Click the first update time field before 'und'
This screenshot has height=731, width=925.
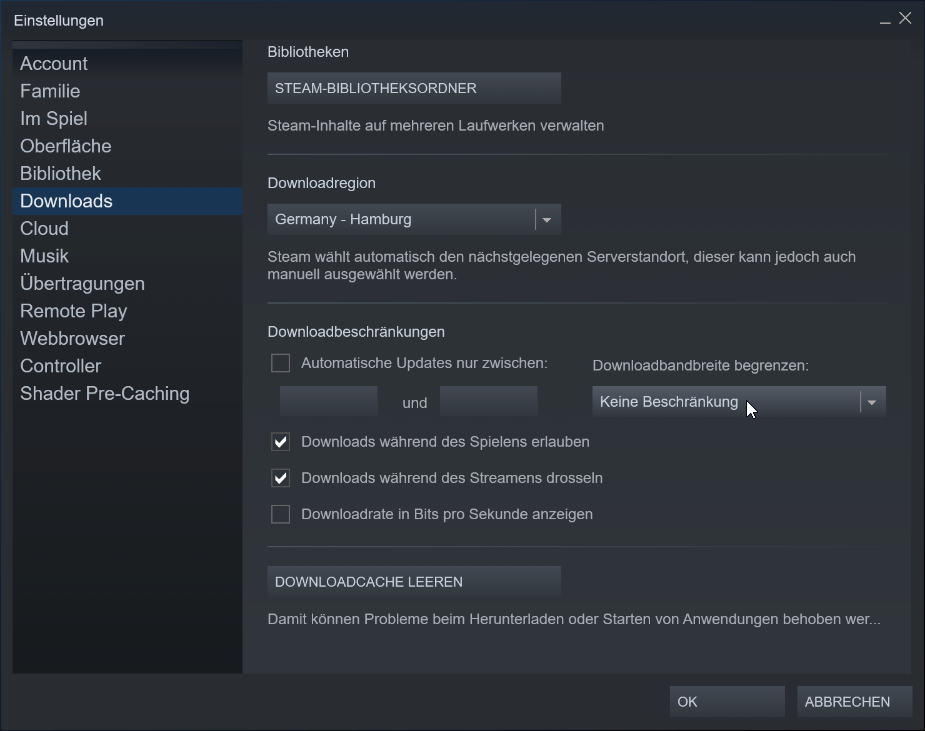click(x=329, y=402)
